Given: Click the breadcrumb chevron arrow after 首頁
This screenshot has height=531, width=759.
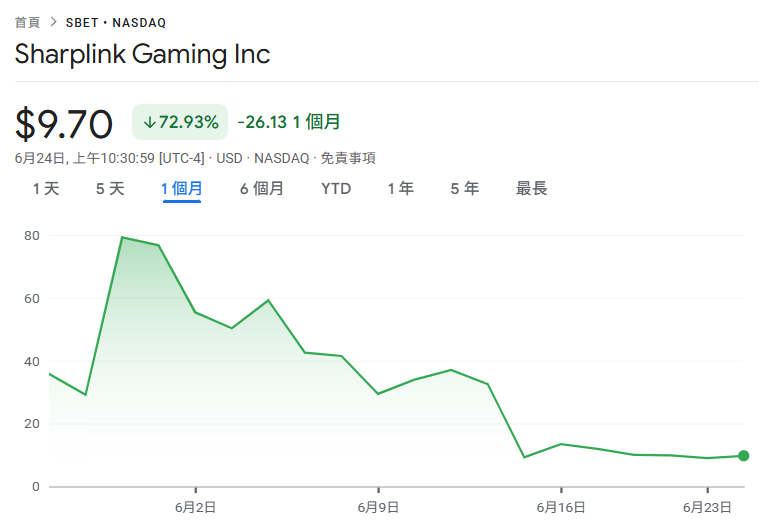Looking at the screenshot, I should pyautogui.click(x=53, y=22).
